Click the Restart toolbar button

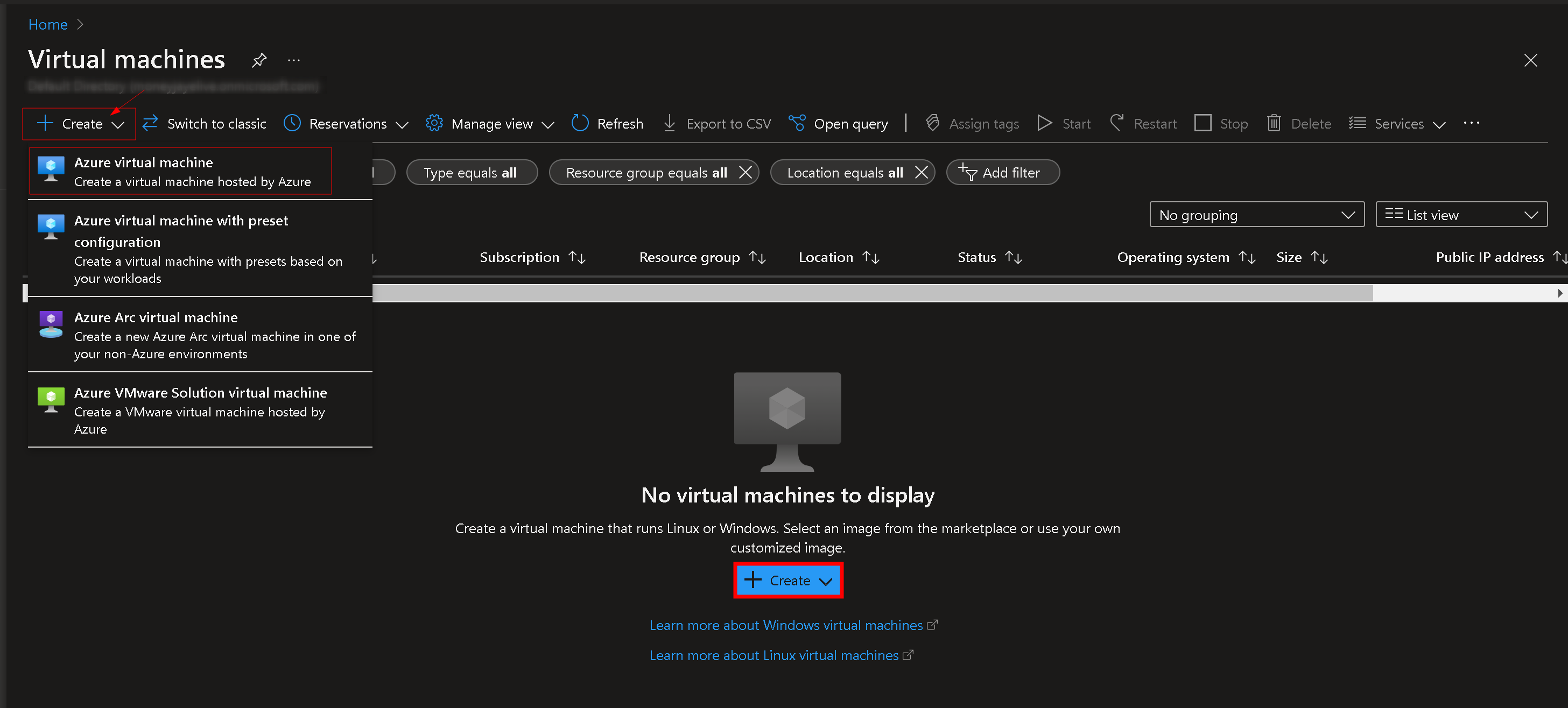1143,124
